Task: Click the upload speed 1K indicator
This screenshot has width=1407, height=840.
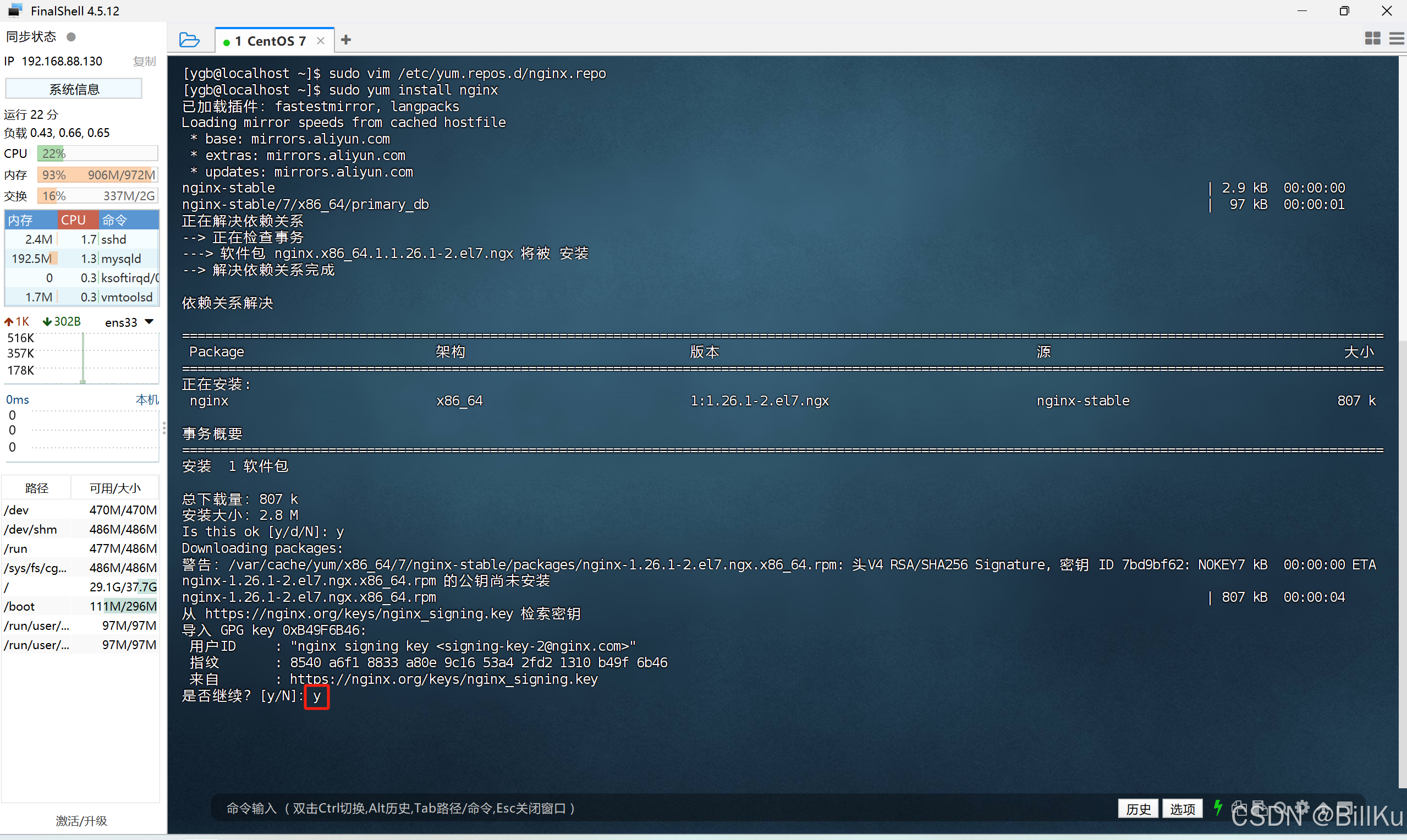Action: pyautogui.click(x=17, y=321)
